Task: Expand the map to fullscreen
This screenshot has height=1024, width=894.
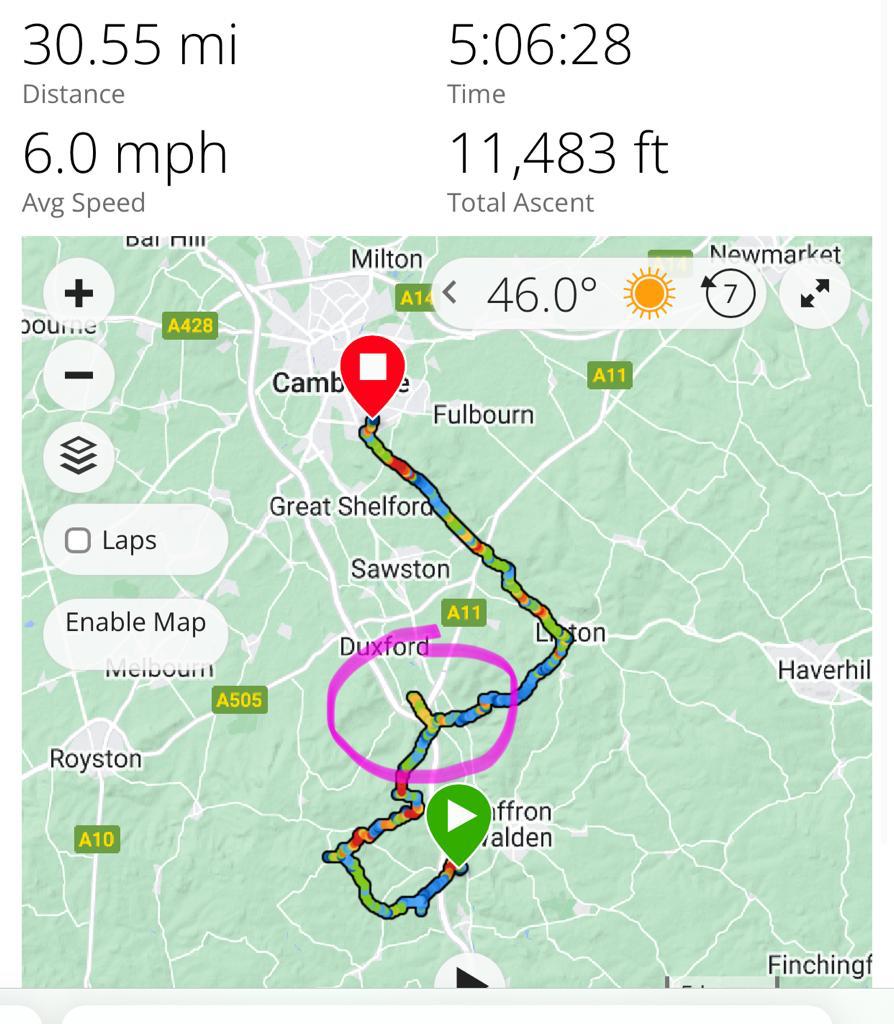Action: [815, 293]
